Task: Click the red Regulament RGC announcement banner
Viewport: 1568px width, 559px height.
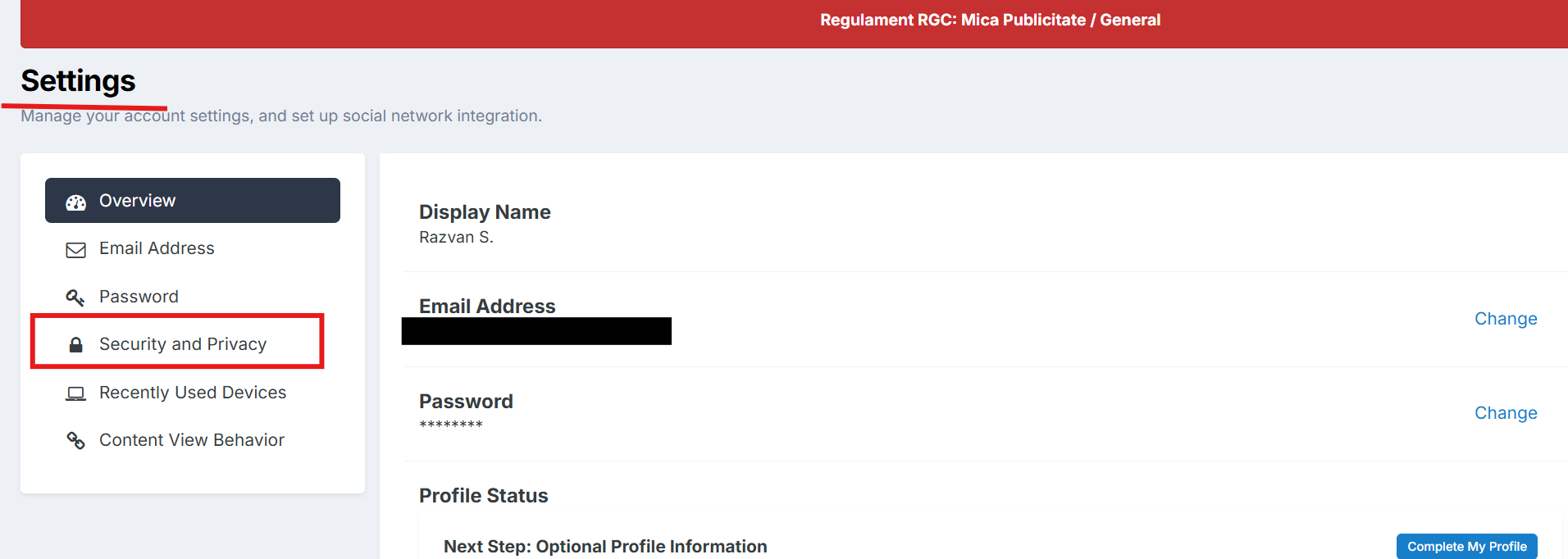Action: [x=794, y=24]
